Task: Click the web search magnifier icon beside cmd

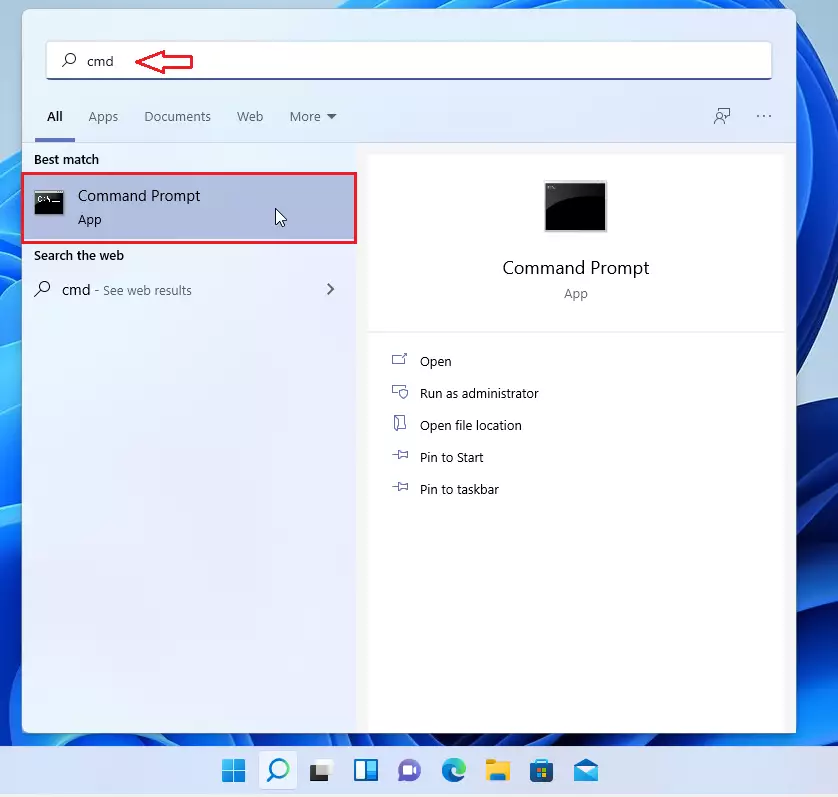Action: (42, 289)
